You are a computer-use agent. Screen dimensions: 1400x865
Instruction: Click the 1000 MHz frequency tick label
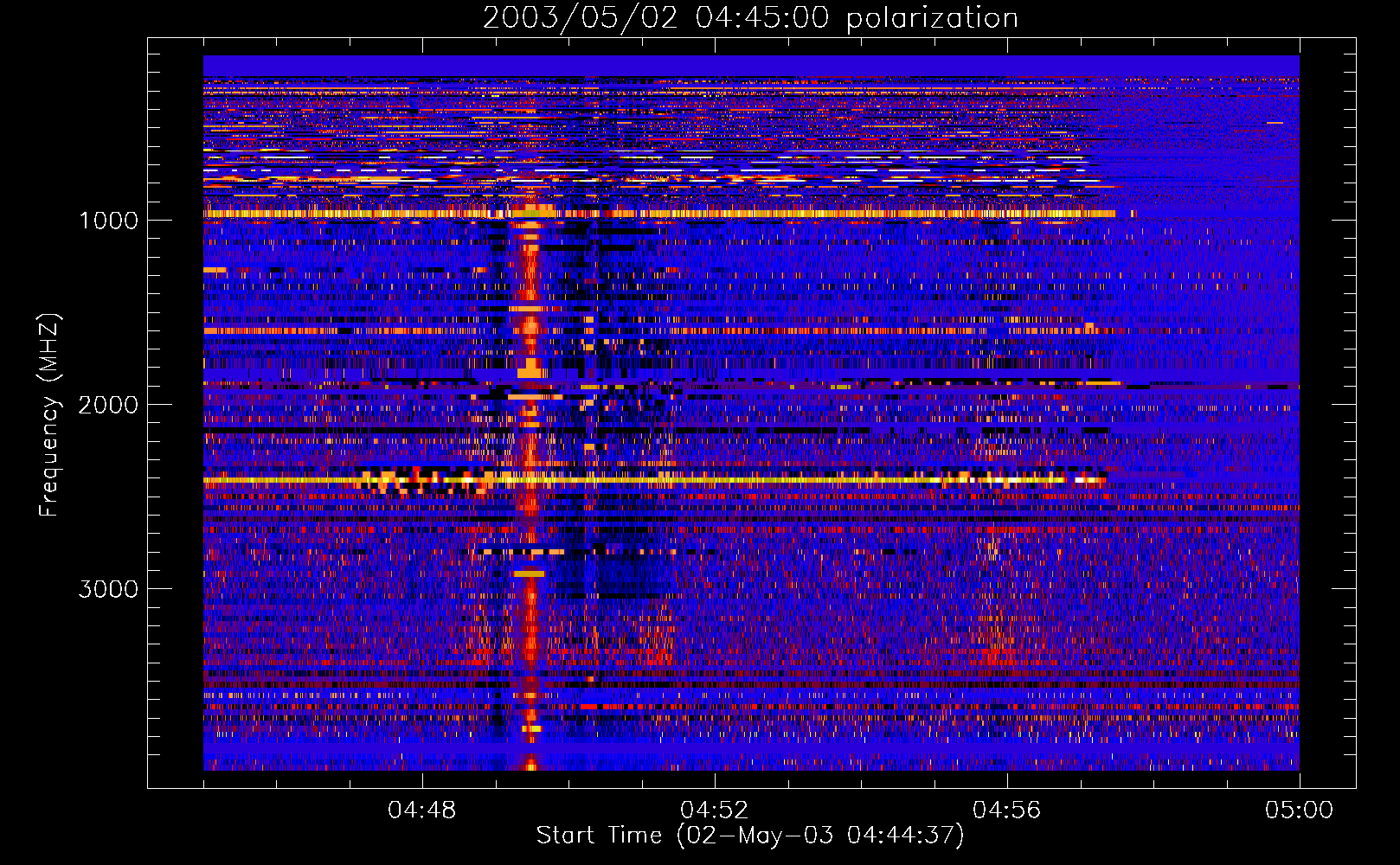(x=108, y=221)
